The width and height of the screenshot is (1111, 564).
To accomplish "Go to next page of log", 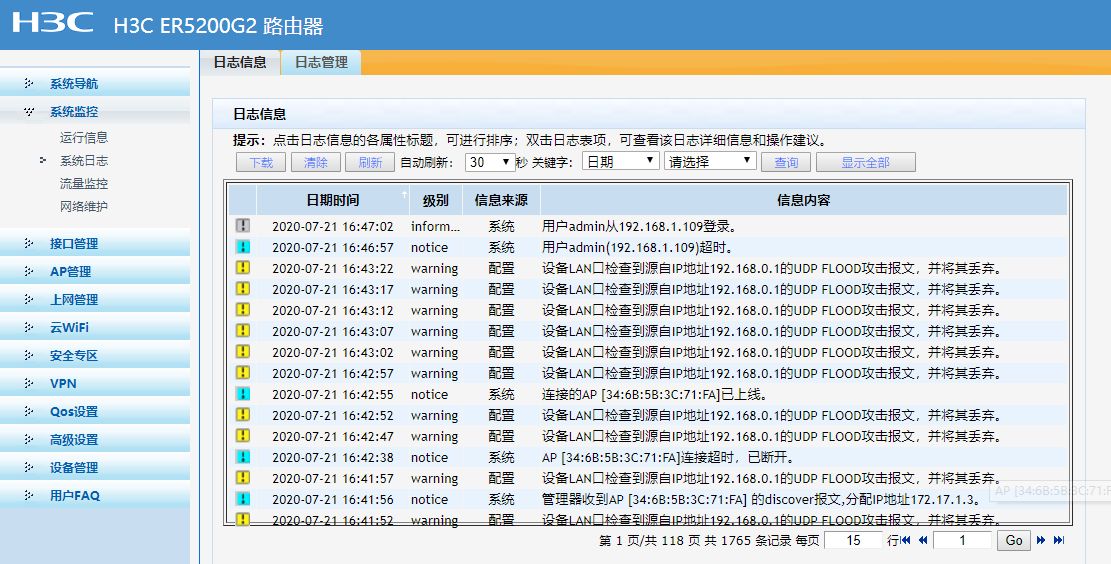I will pos(1041,540).
